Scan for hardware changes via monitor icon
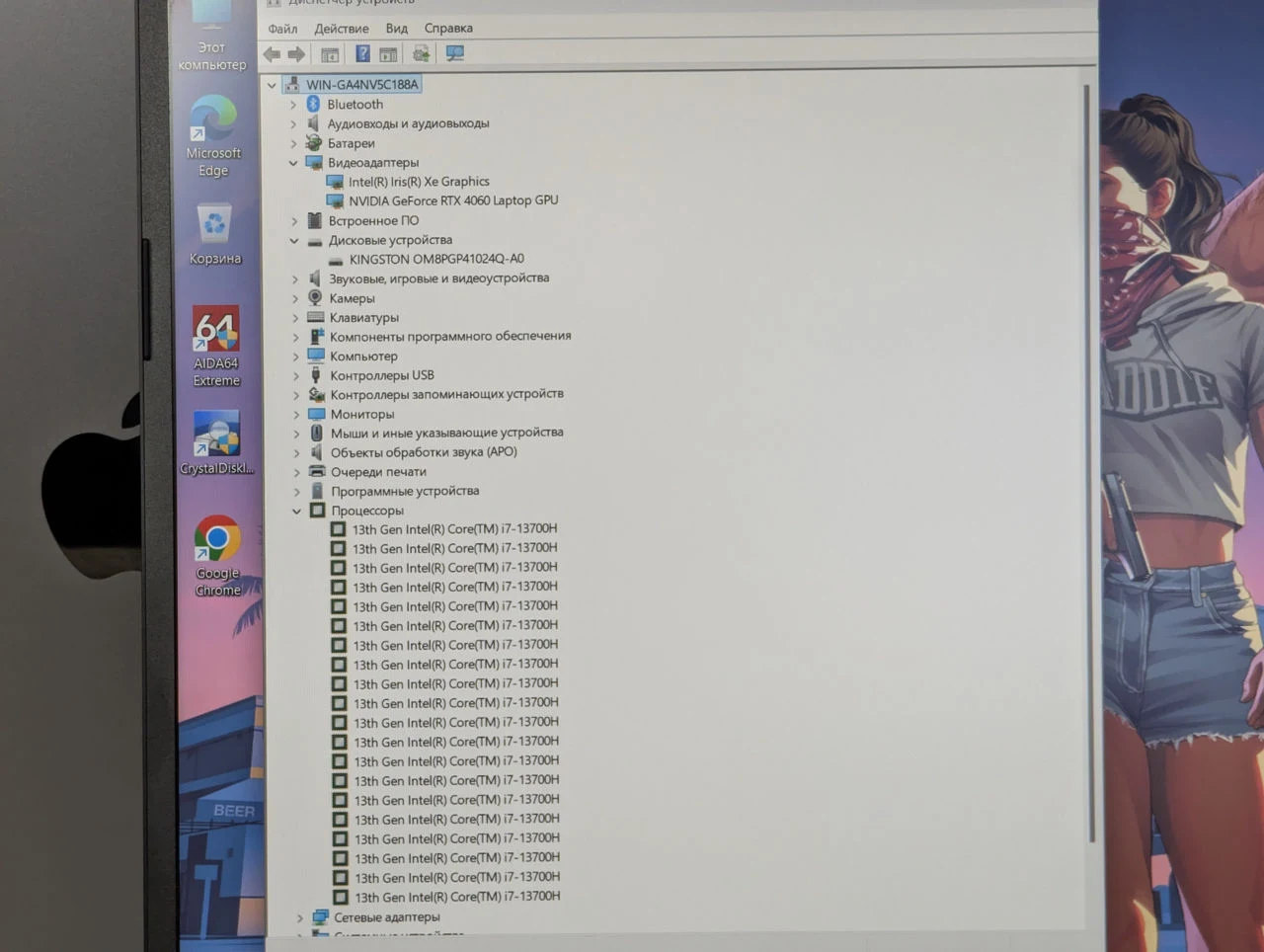 click(x=454, y=54)
